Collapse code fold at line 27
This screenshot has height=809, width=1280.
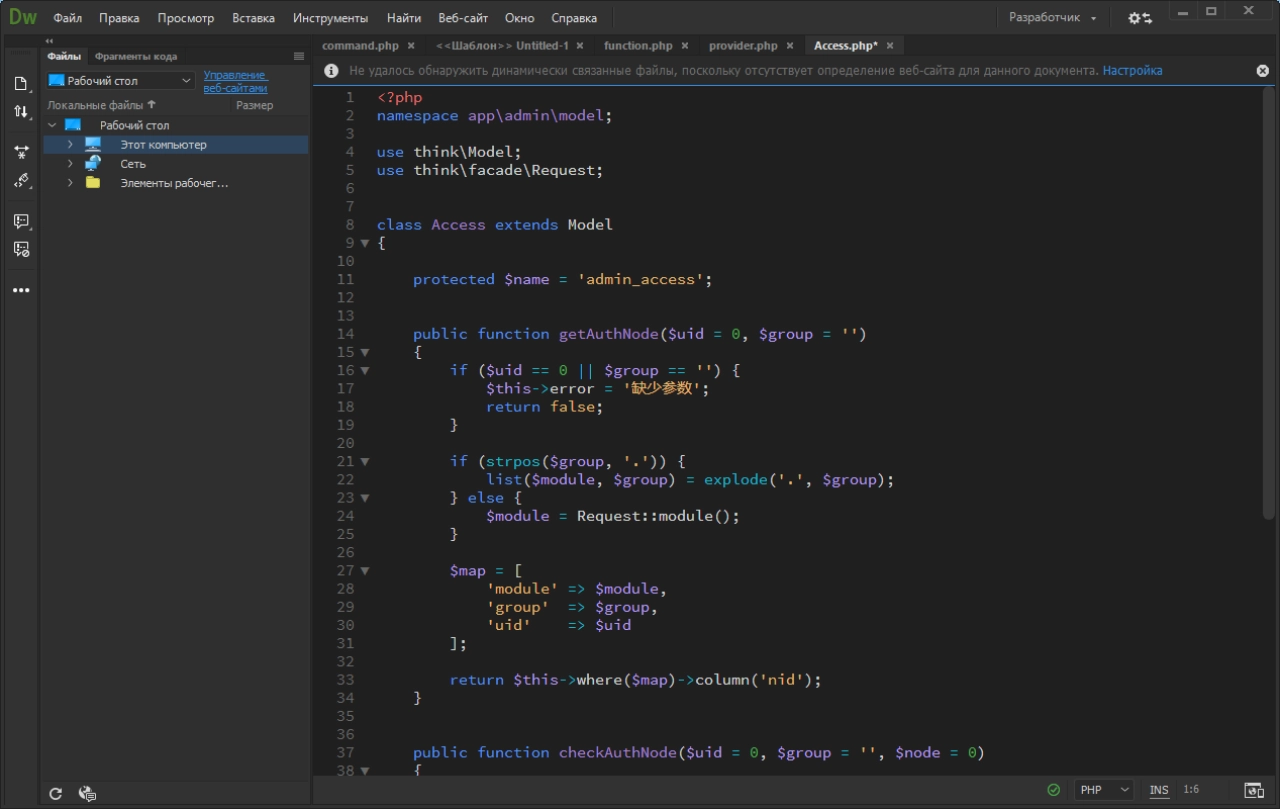(365, 570)
